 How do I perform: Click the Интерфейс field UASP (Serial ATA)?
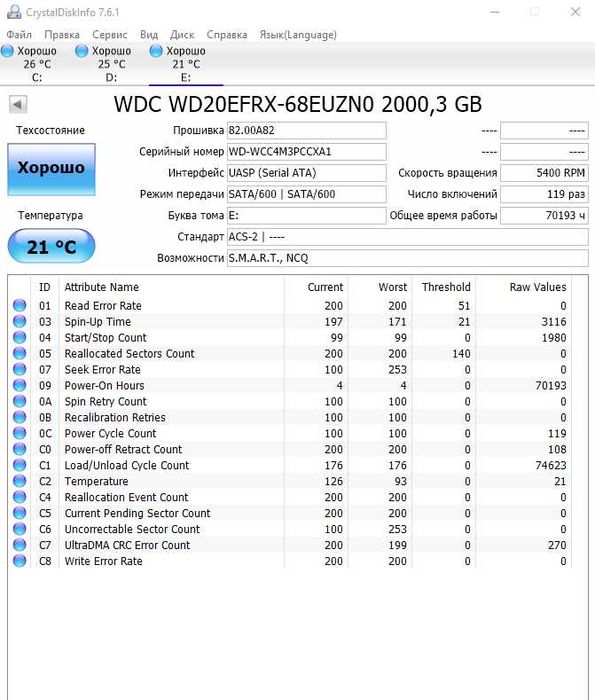pos(307,173)
